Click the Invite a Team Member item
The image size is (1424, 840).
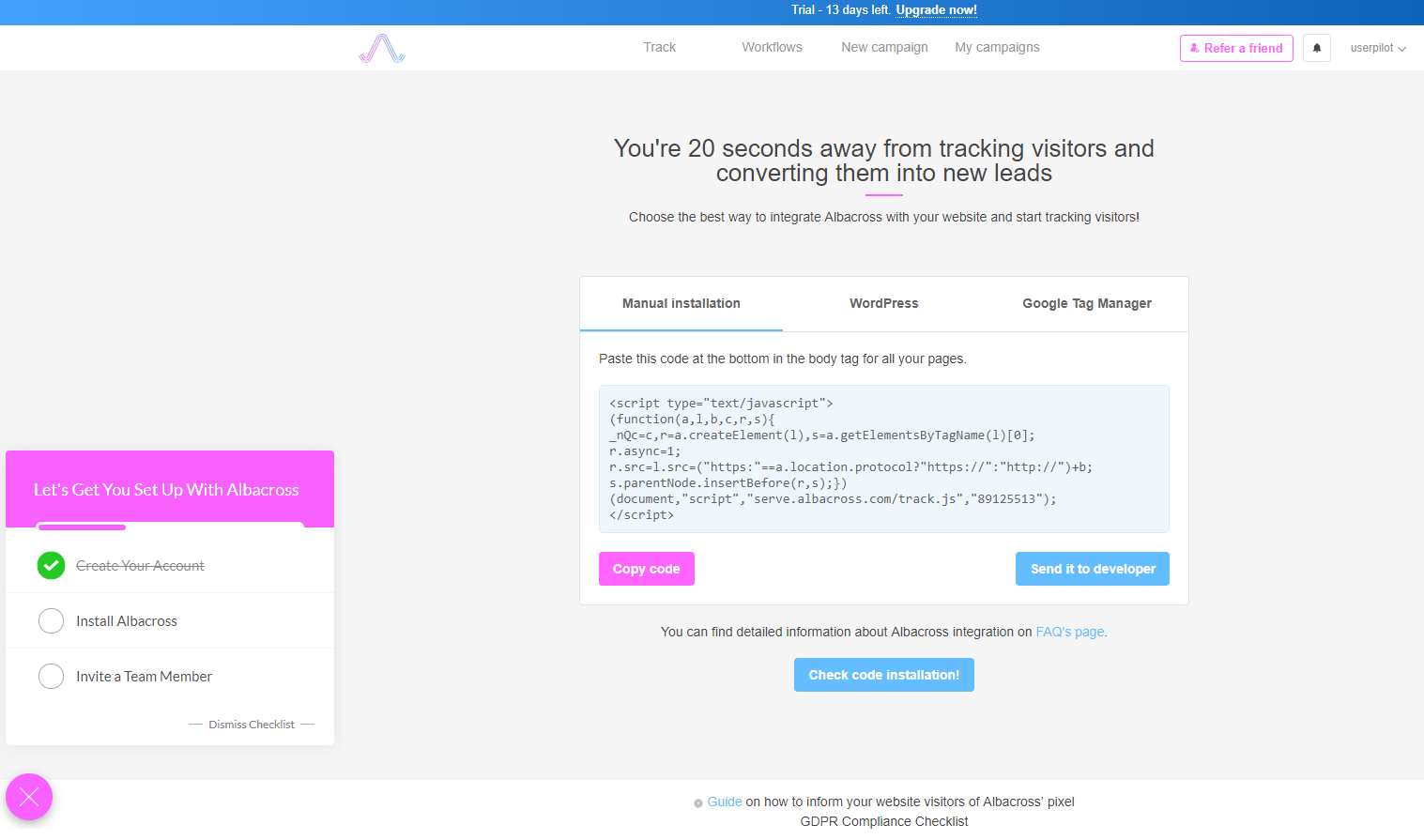pyautogui.click(x=170, y=676)
